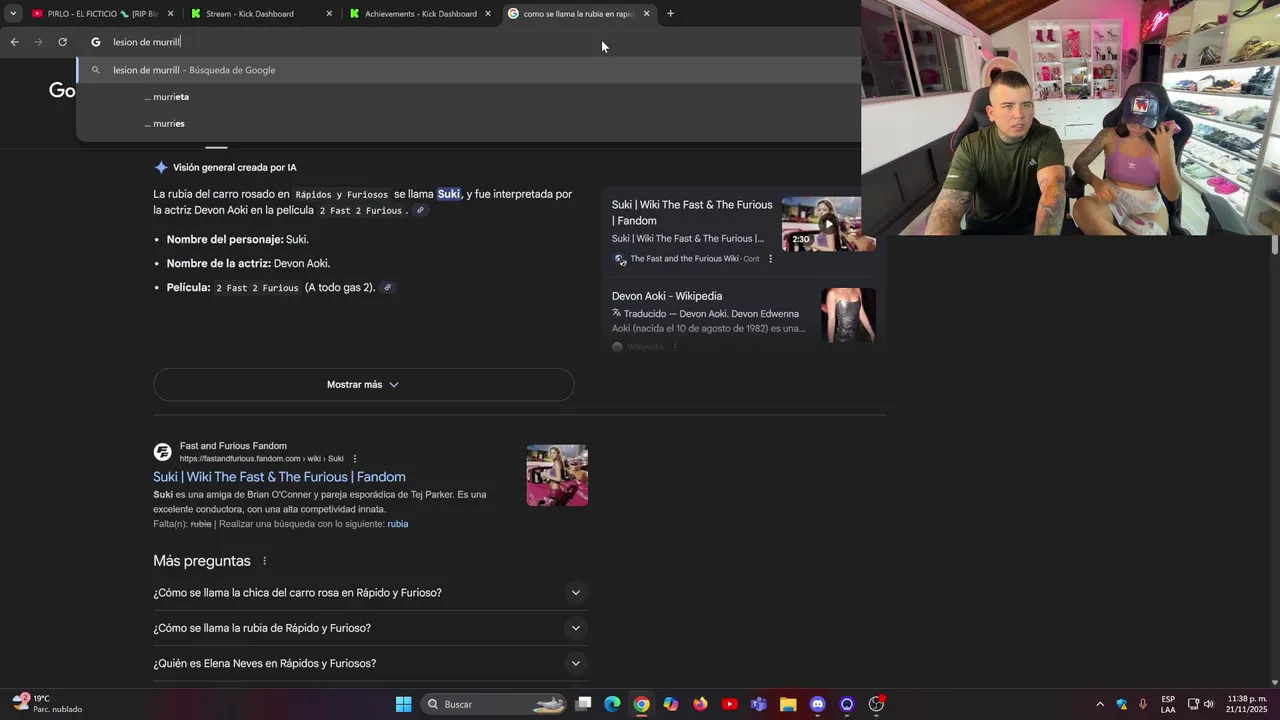
Task: Open volume control in system tray
Action: click(x=1209, y=704)
